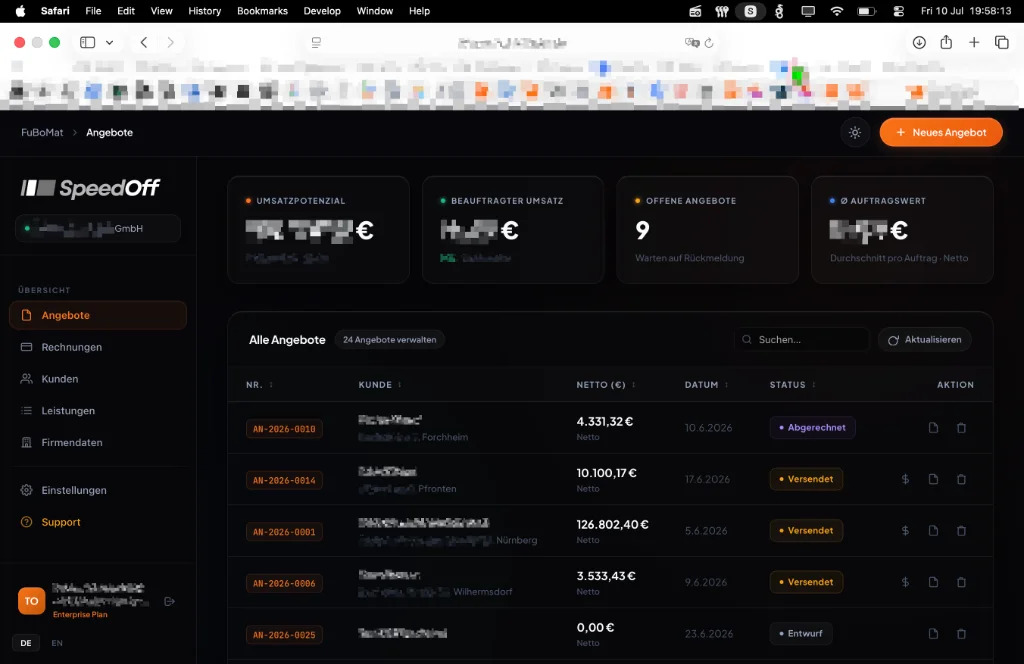Image resolution: width=1024 pixels, height=664 pixels.
Task: Open document icon for AN-2026-0006
Action: (x=933, y=582)
